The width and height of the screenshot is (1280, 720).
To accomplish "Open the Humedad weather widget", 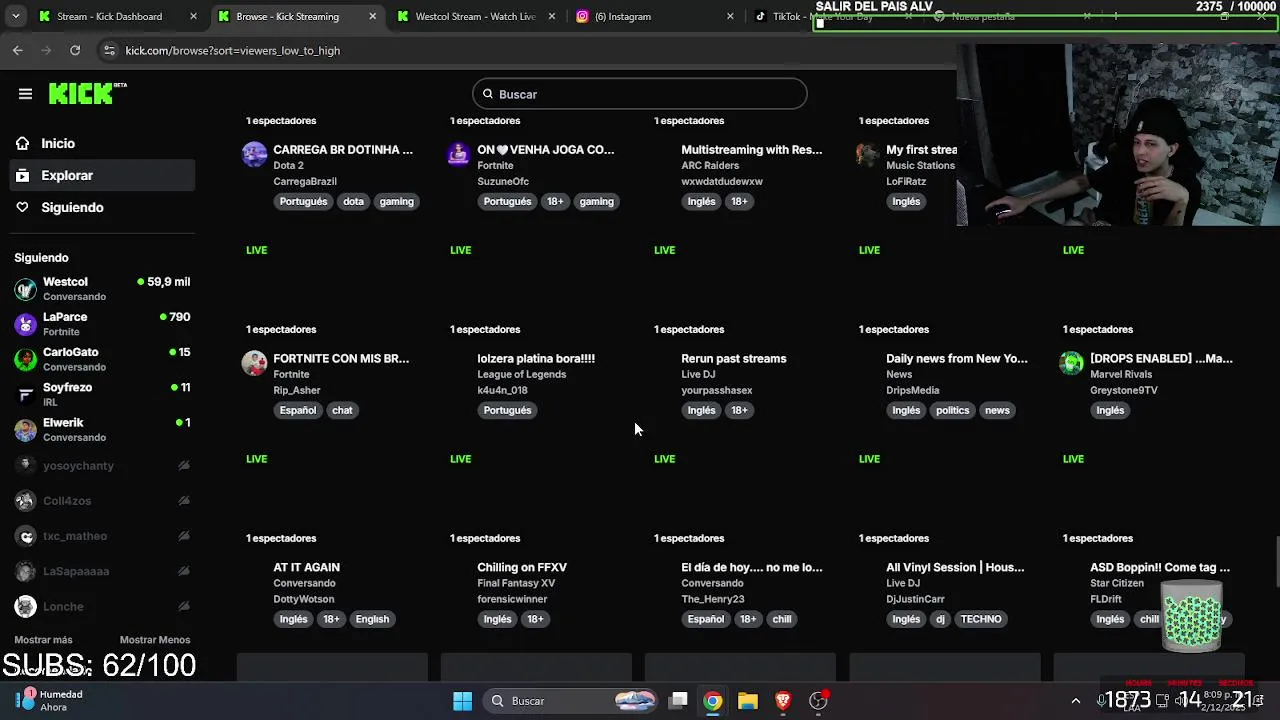I will pos(52,700).
